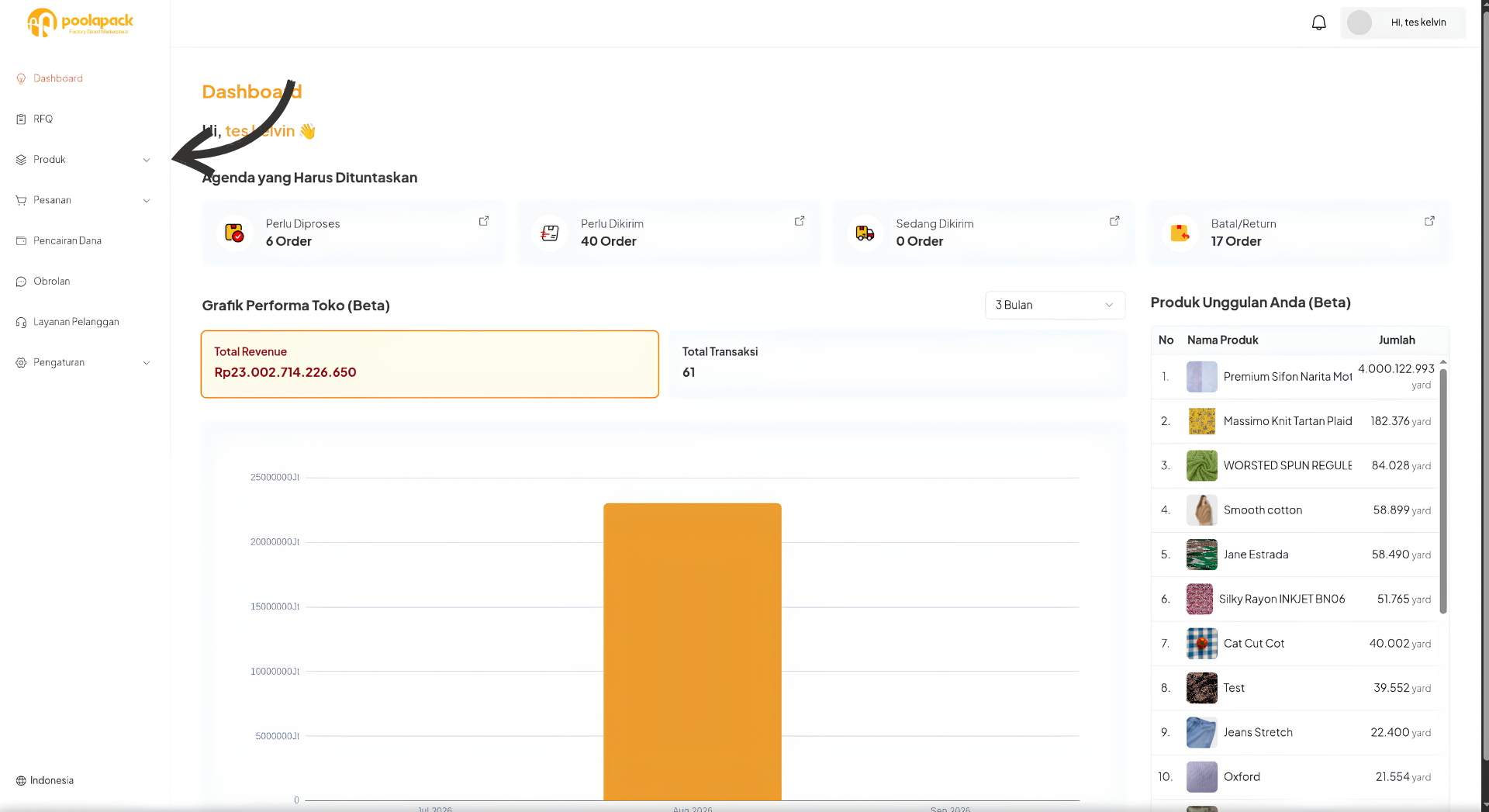Expand the Produk submenu chevron
The image size is (1489, 812).
tap(147, 160)
